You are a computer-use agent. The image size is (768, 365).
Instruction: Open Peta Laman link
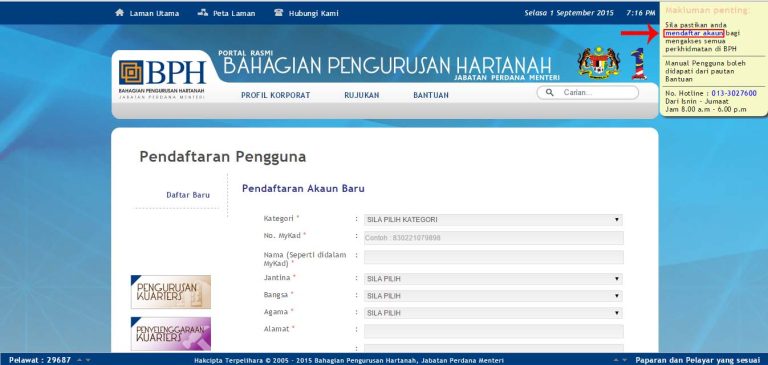pyautogui.click(x=234, y=14)
